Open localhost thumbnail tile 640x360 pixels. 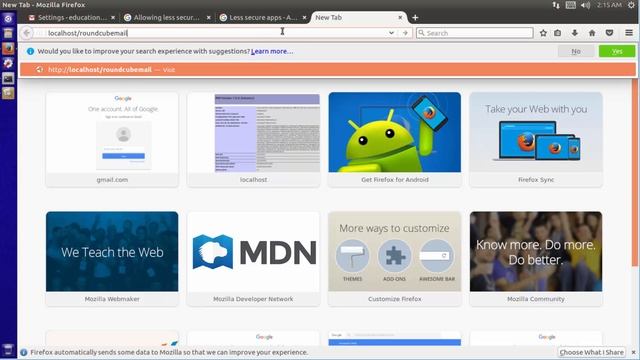pyautogui.click(x=253, y=139)
